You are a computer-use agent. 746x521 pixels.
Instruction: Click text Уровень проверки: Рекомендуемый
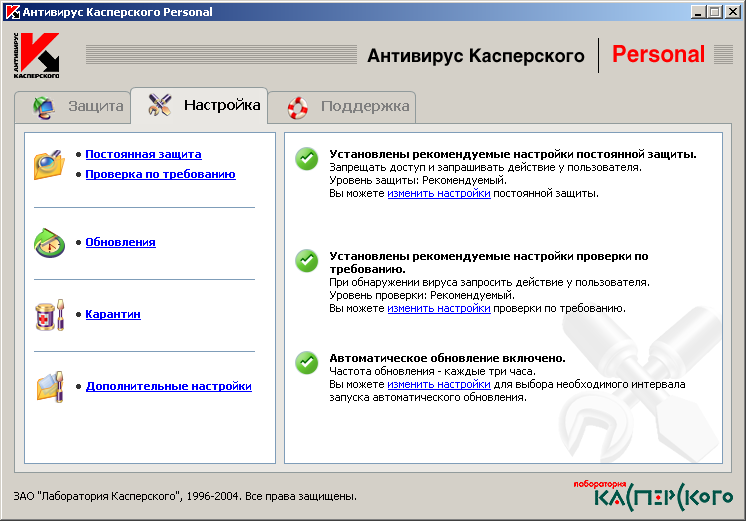(422, 295)
